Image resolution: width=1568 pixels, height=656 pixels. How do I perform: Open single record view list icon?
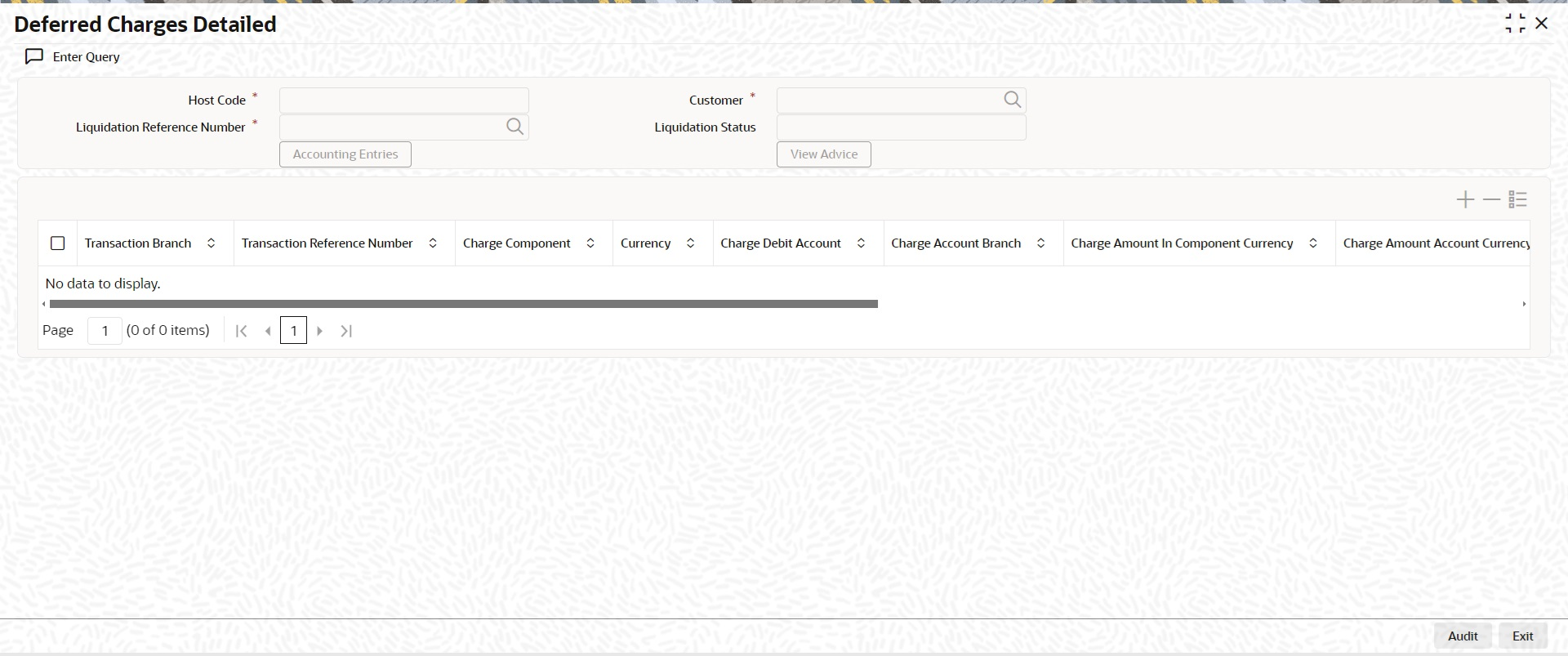coord(1517,199)
